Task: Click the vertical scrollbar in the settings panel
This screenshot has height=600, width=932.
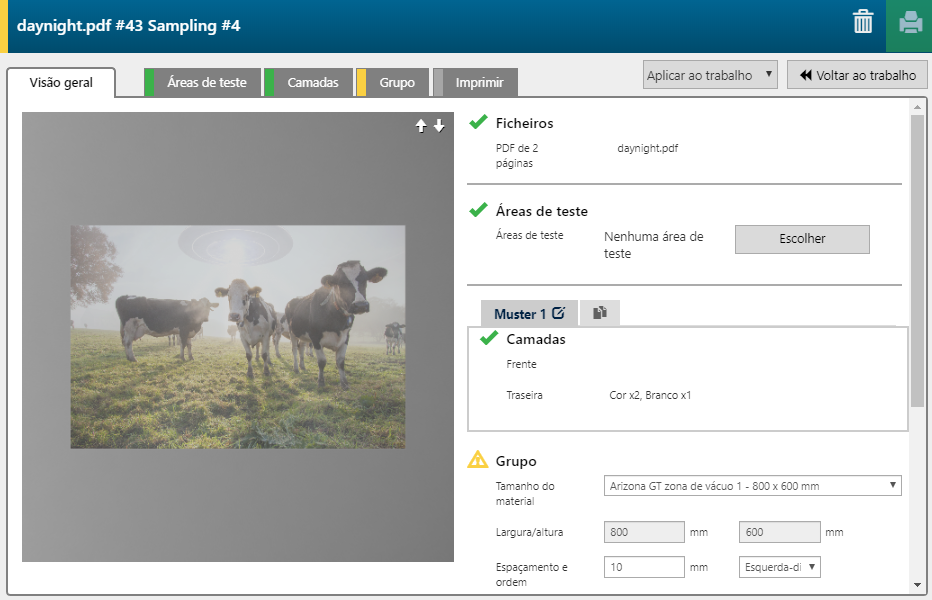Action: (917, 260)
